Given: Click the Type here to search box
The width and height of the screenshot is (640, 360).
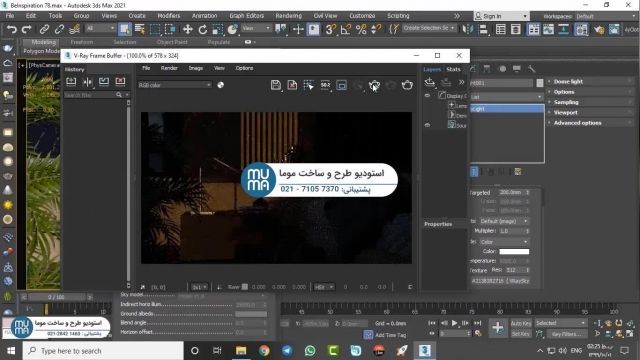Looking at the screenshot, I should (102, 351).
